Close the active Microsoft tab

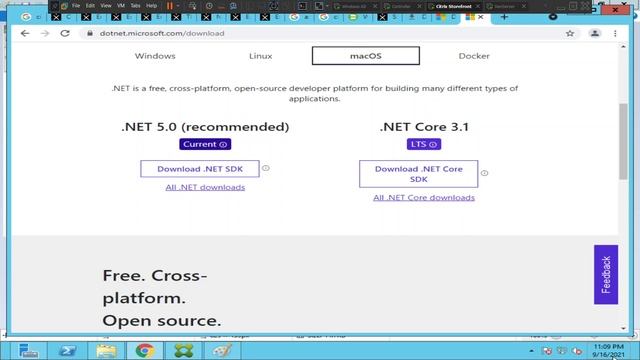[x=481, y=17]
